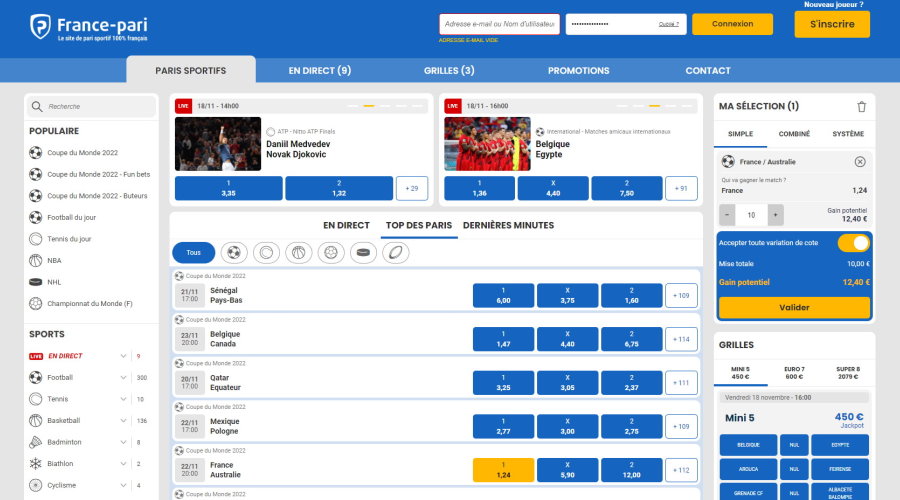Toggle Accepter toute variation de cote switch

[x=854, y=243]
